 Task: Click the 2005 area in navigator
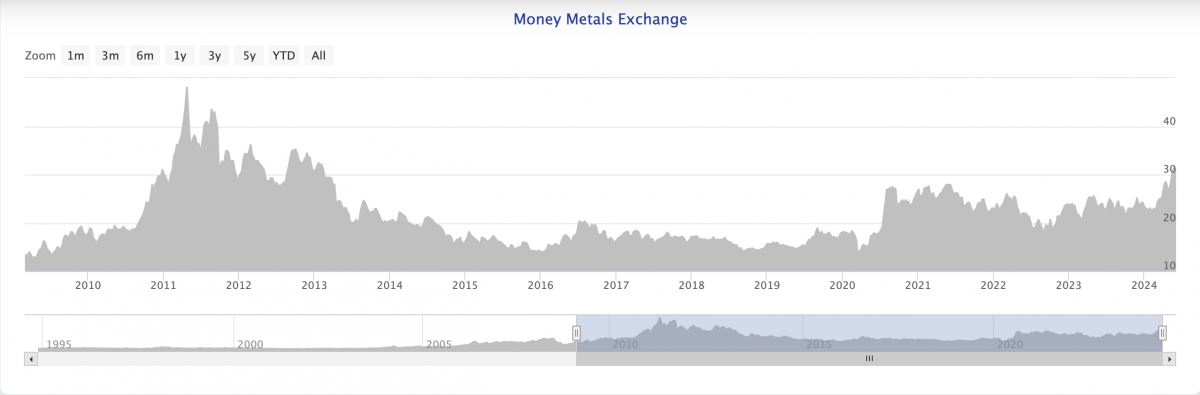pos(439,344)
